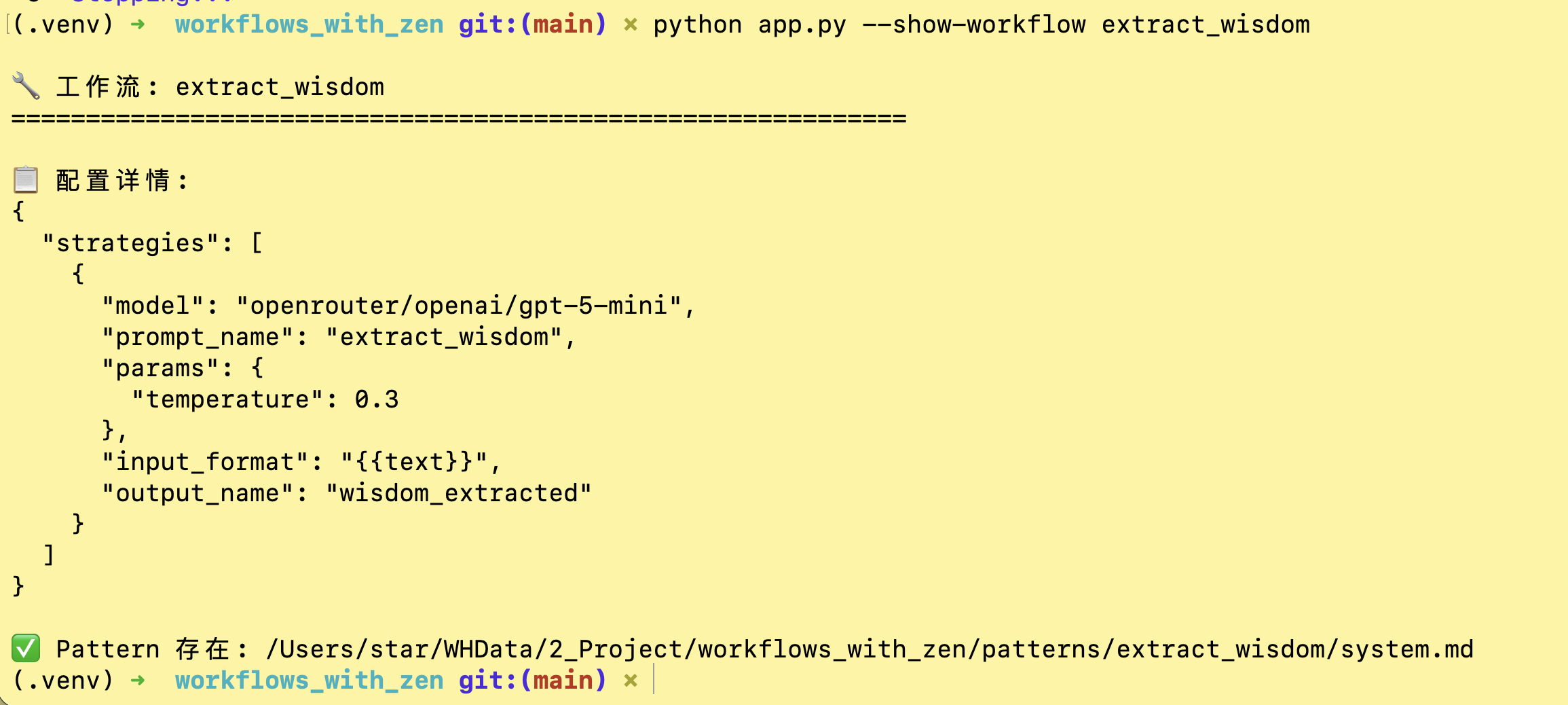Click the --show-workflow flag in the command
The width and height of the screenshot is (1568, 705).
click(973, 25)
